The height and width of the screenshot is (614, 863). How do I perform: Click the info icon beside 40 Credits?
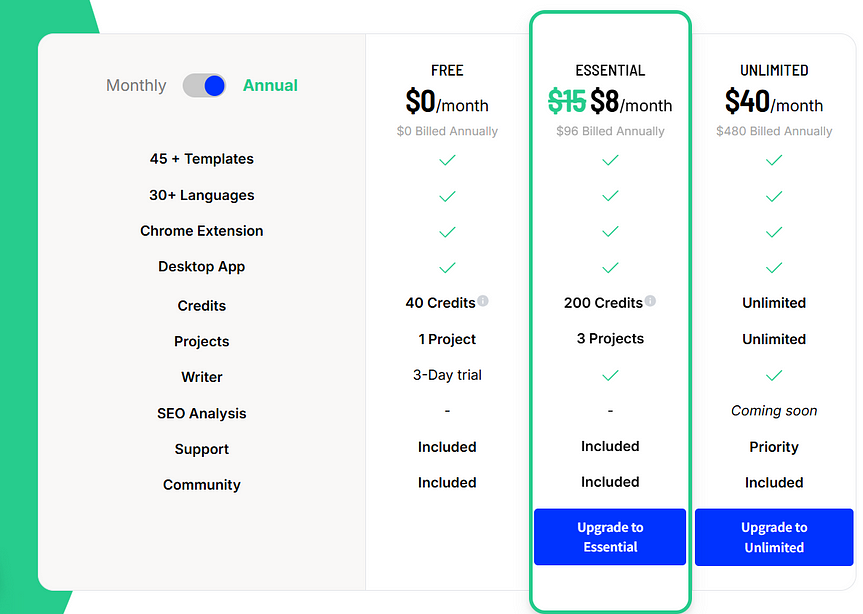(483, 301)
